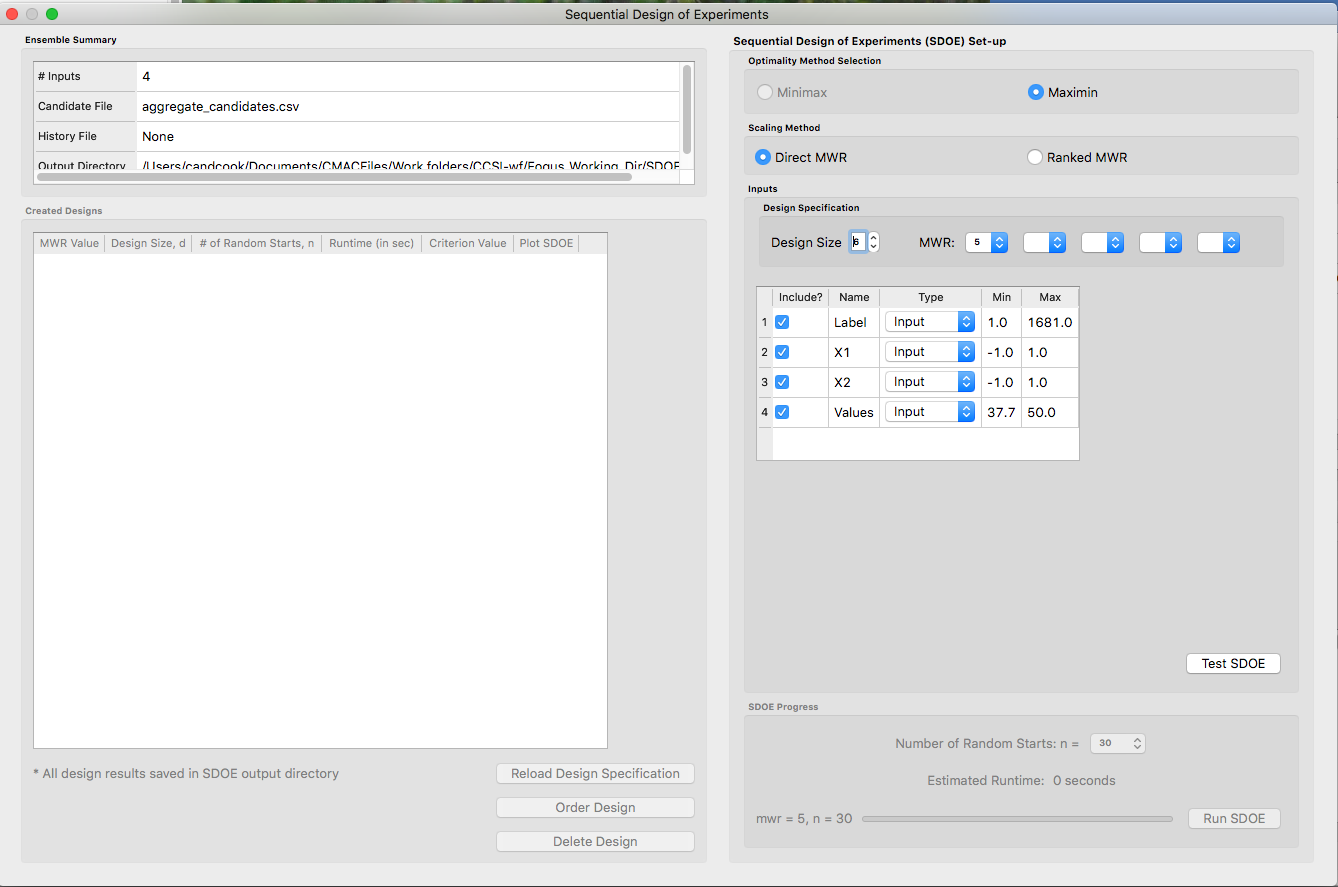Switch scaling method to Ranked MWR

pyautogui.click(x=1034, y=157)
